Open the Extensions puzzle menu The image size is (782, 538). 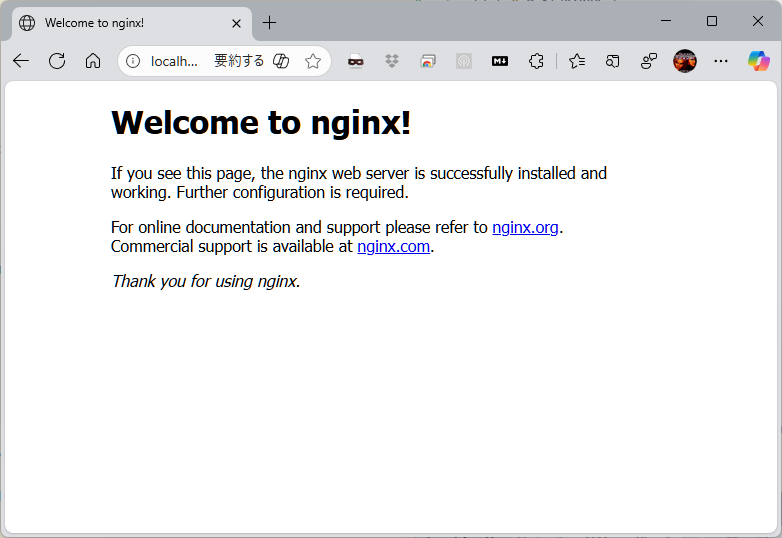536,61
